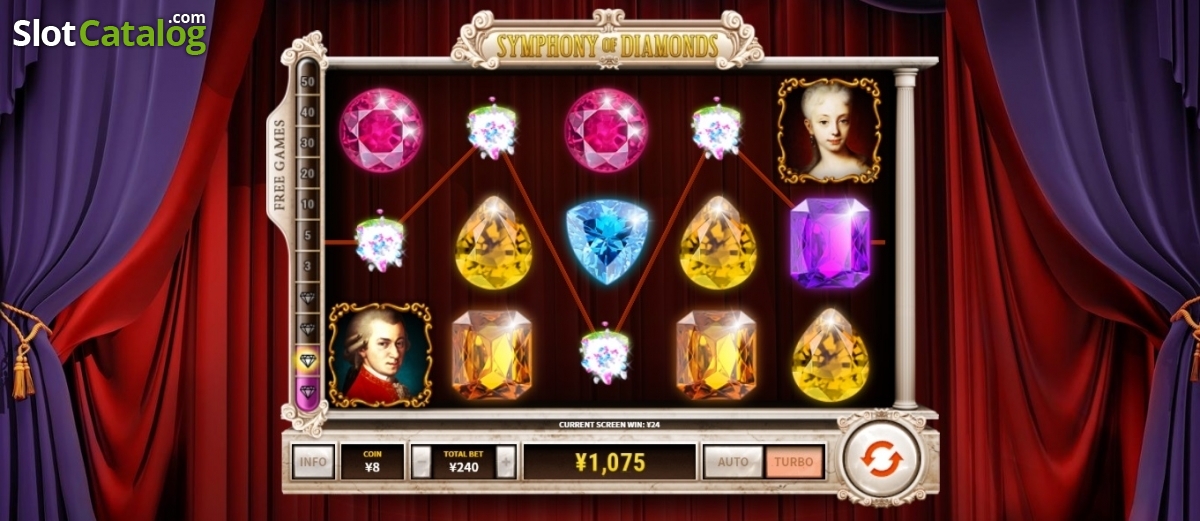The image size is (1200, 521).
Task: Click the ¥1,075 balance display
Action: (x=610, y=462)
